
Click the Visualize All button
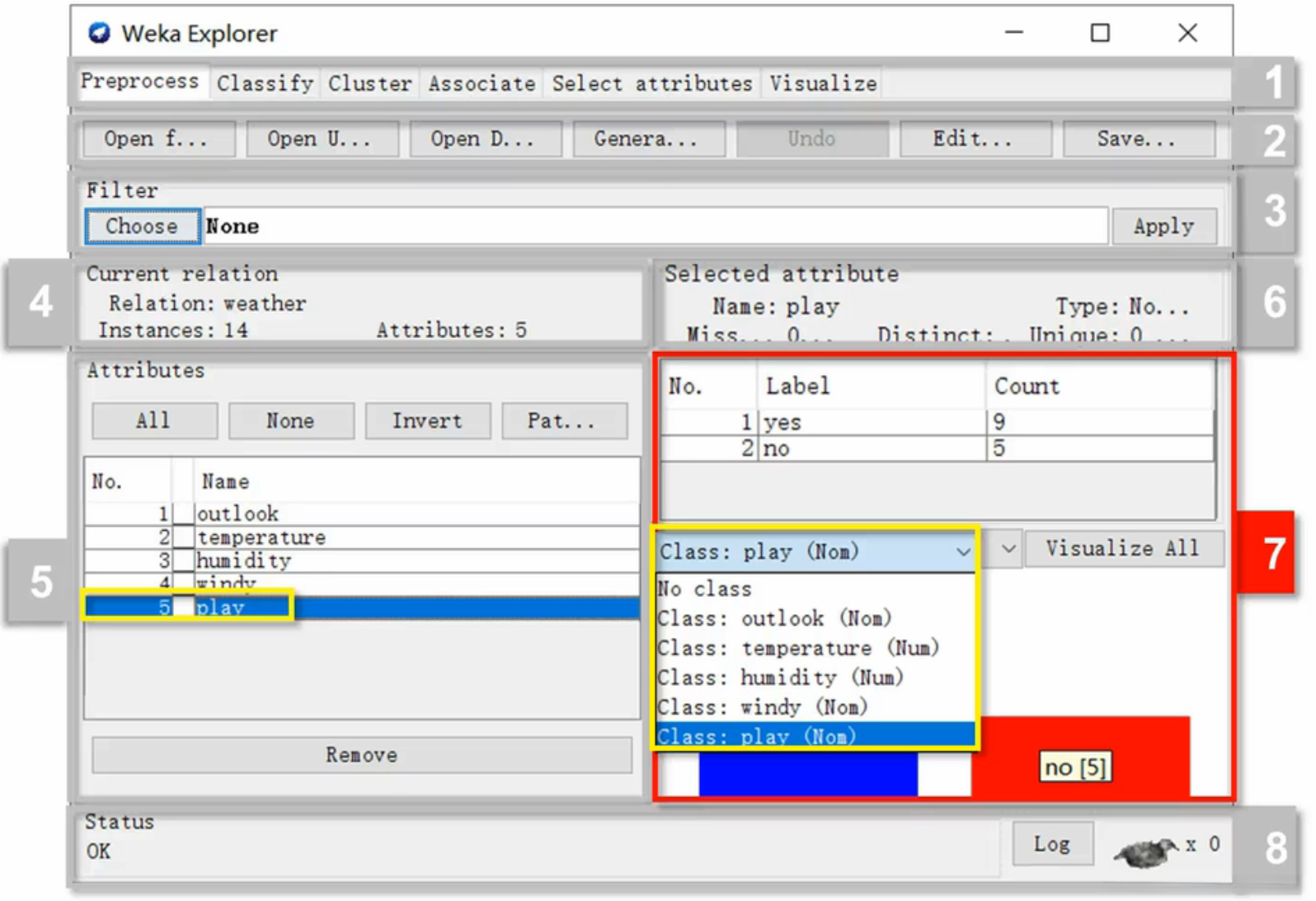[1124, 549]
